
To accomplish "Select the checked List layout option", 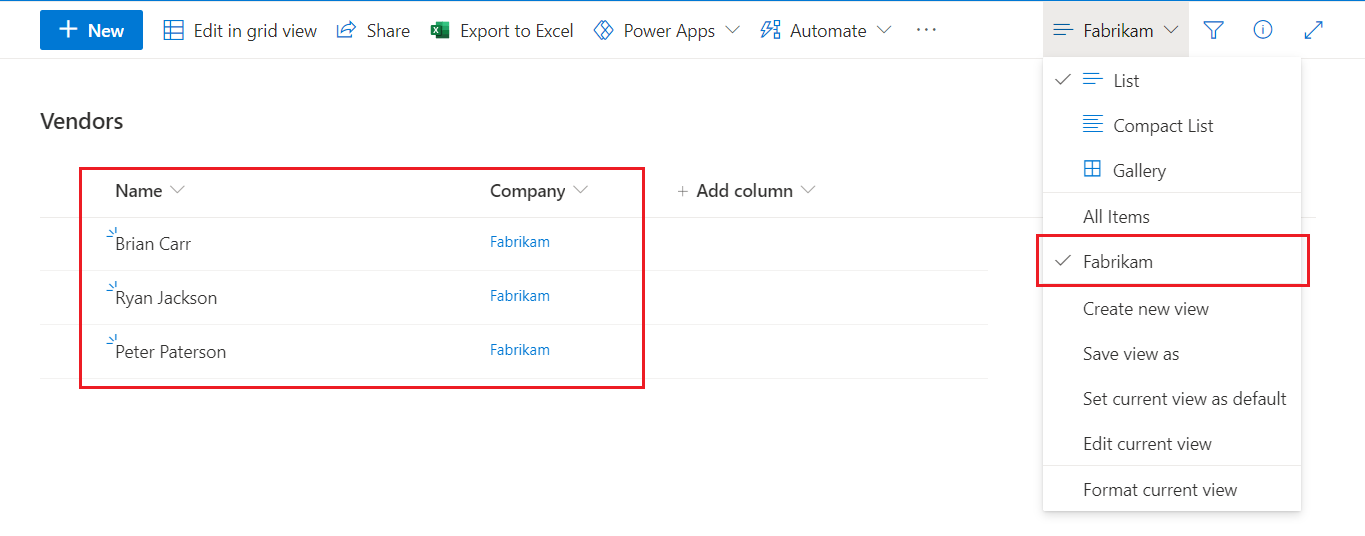I will coord(1125,80).
